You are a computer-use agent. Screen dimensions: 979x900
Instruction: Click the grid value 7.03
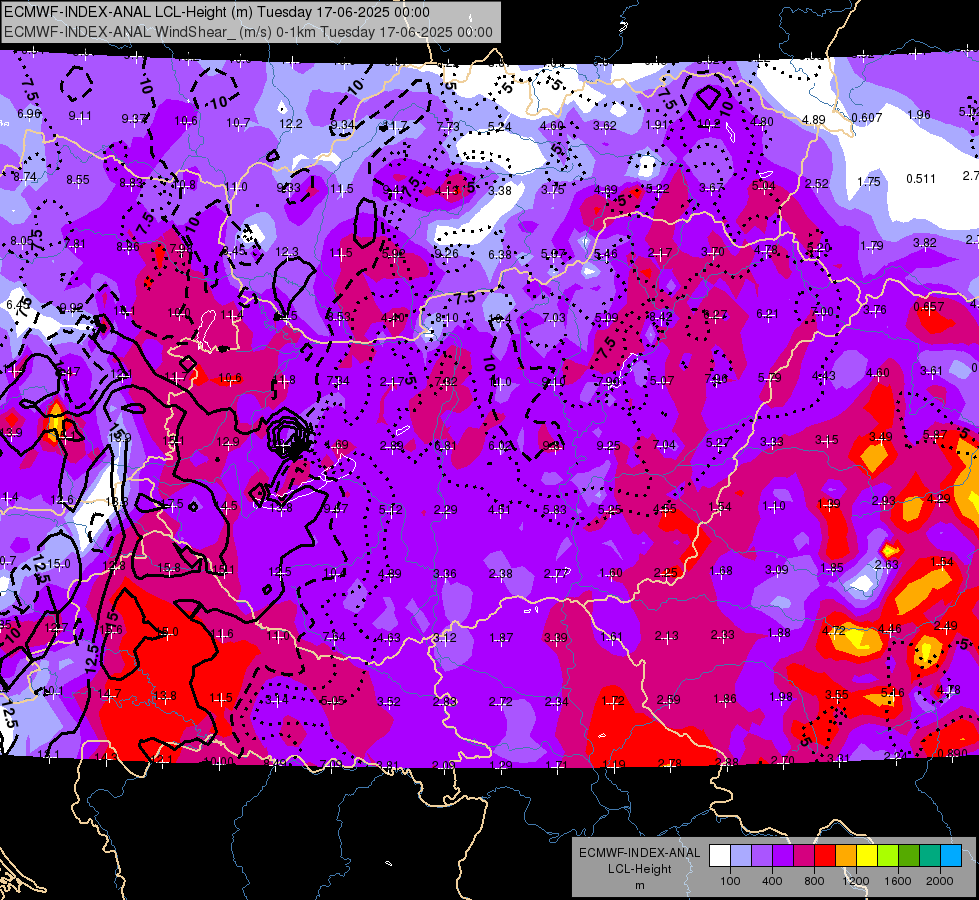554,318
